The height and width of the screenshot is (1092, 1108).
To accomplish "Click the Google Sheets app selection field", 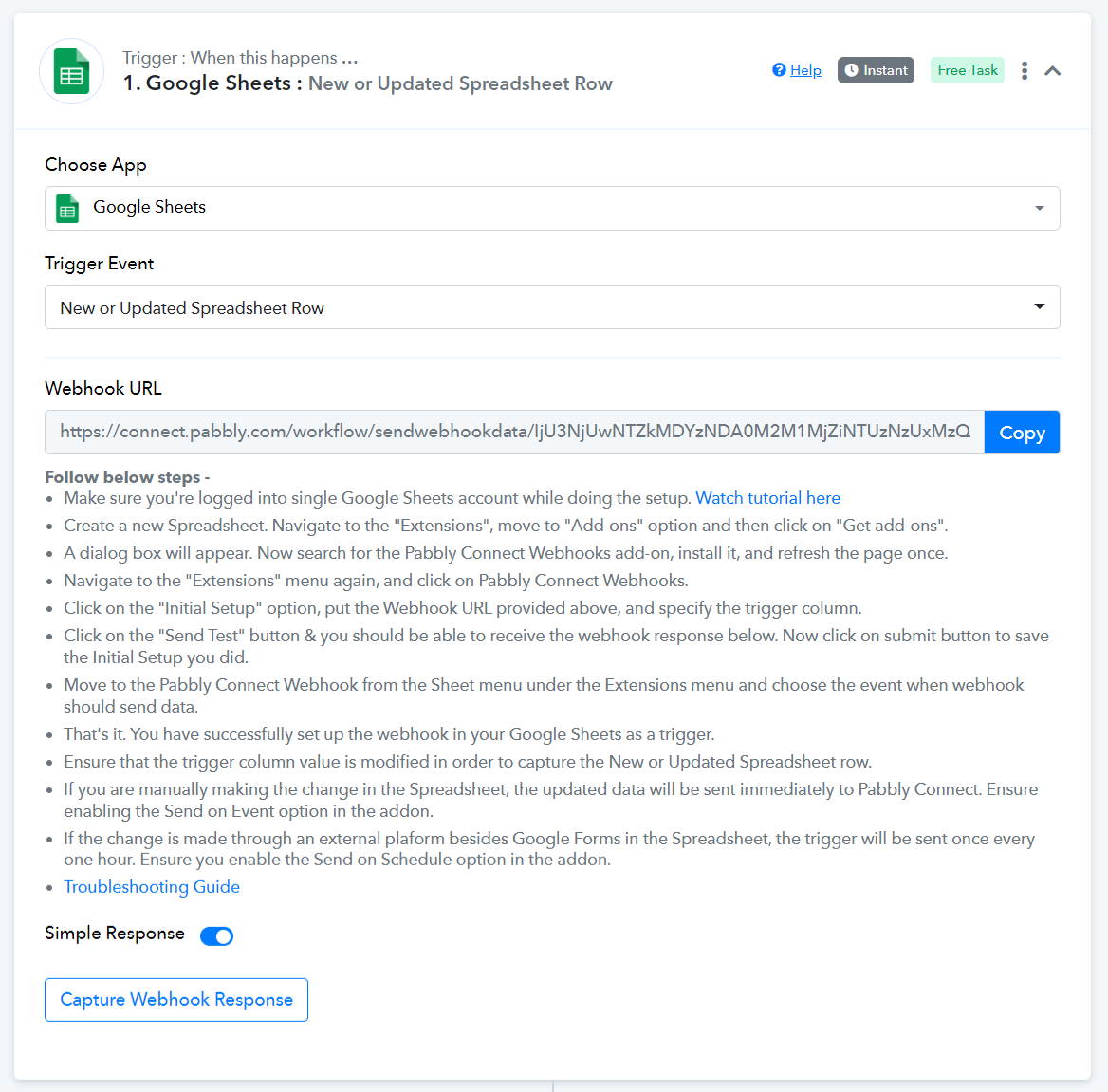I will click(x=552, y=208).
